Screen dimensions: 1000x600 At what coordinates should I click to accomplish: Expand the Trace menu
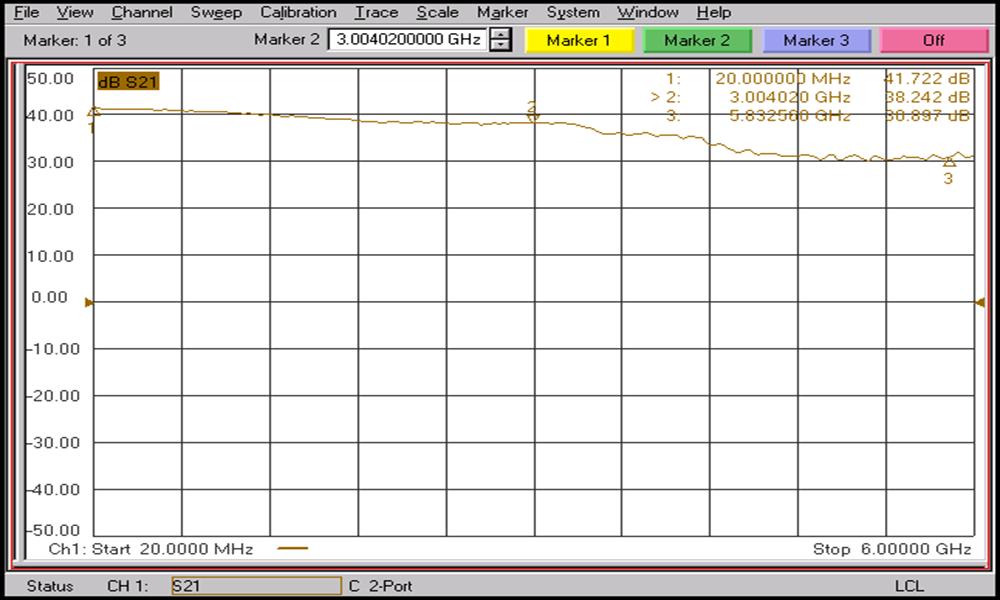tap(376, 13)
